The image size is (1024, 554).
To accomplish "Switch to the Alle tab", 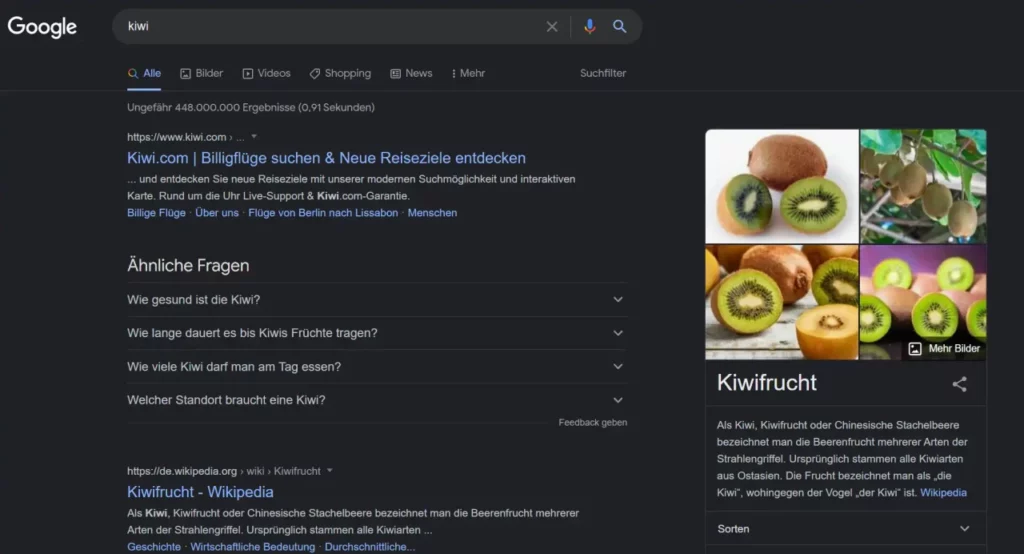I will (144, 74).
